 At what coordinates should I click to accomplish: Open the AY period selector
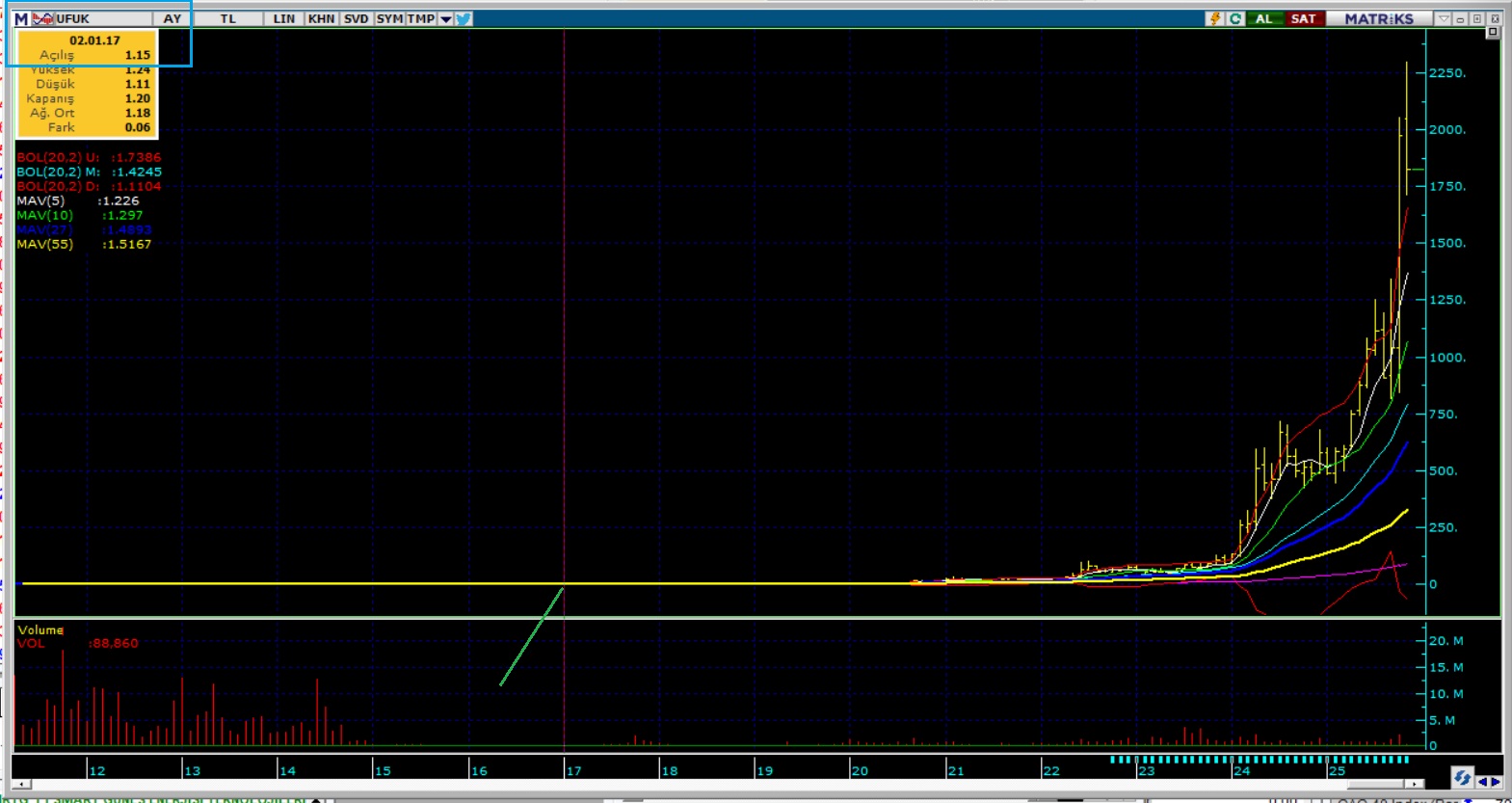(x=172, y=19)
